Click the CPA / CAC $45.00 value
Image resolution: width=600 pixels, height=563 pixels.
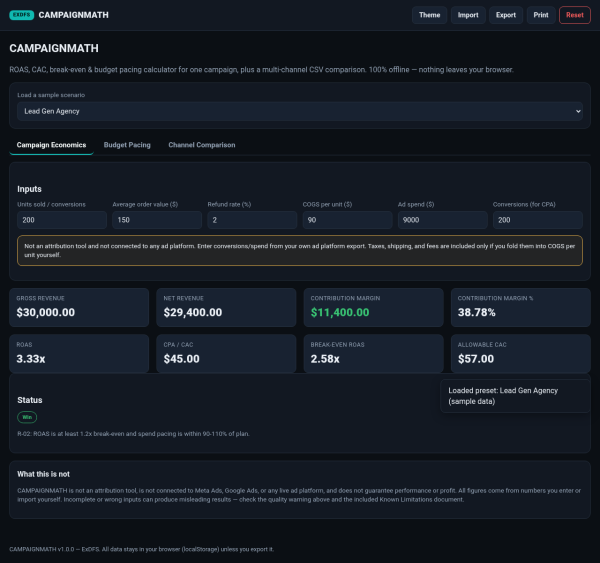(181, 359)
